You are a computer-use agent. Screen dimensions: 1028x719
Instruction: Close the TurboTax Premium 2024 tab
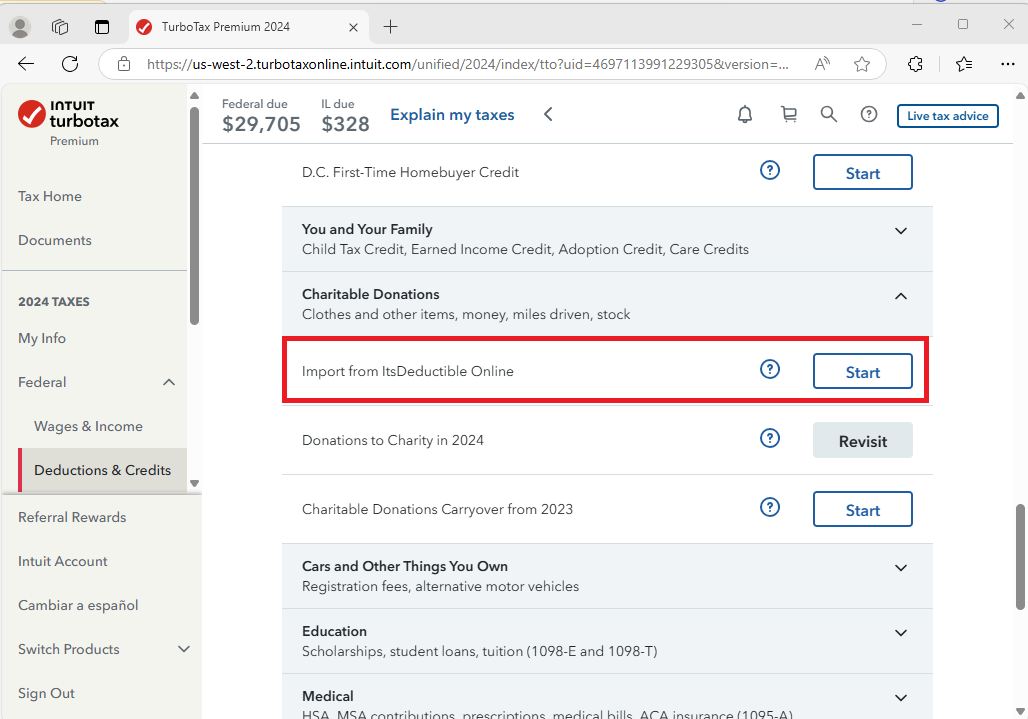(353, 27)
